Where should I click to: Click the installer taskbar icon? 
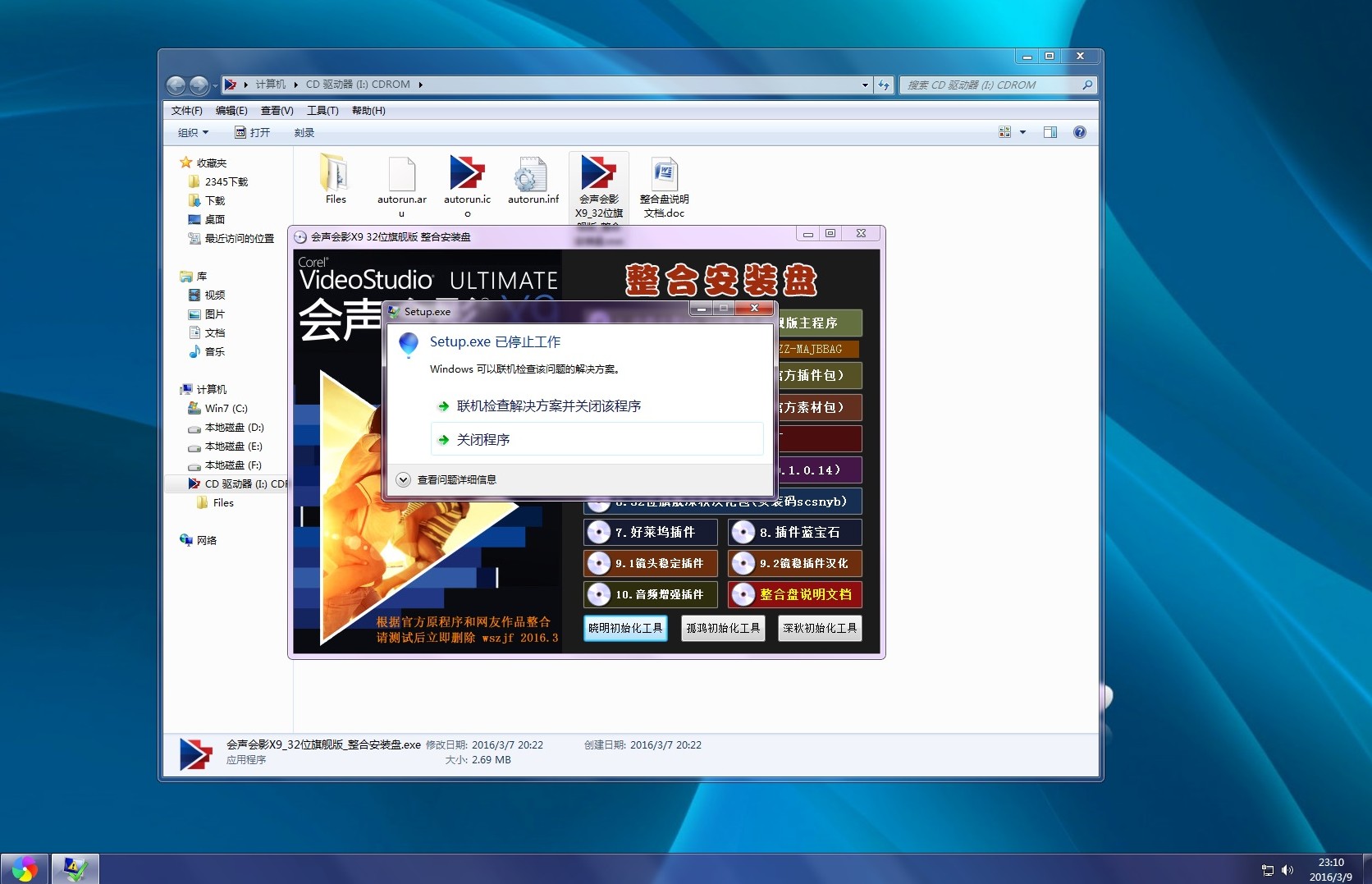pyautogui.click(x=75, y=869)
